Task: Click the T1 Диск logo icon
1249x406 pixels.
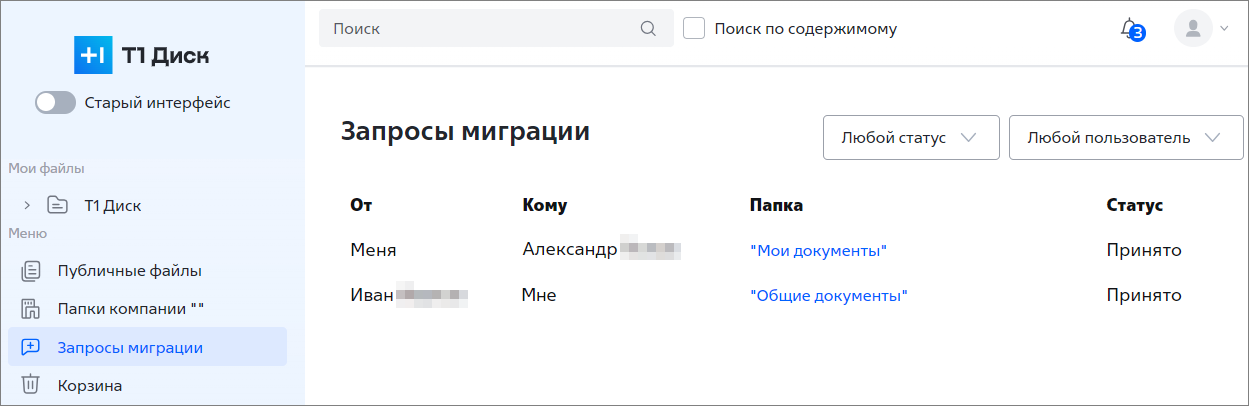Action: (x=94, y=55)
